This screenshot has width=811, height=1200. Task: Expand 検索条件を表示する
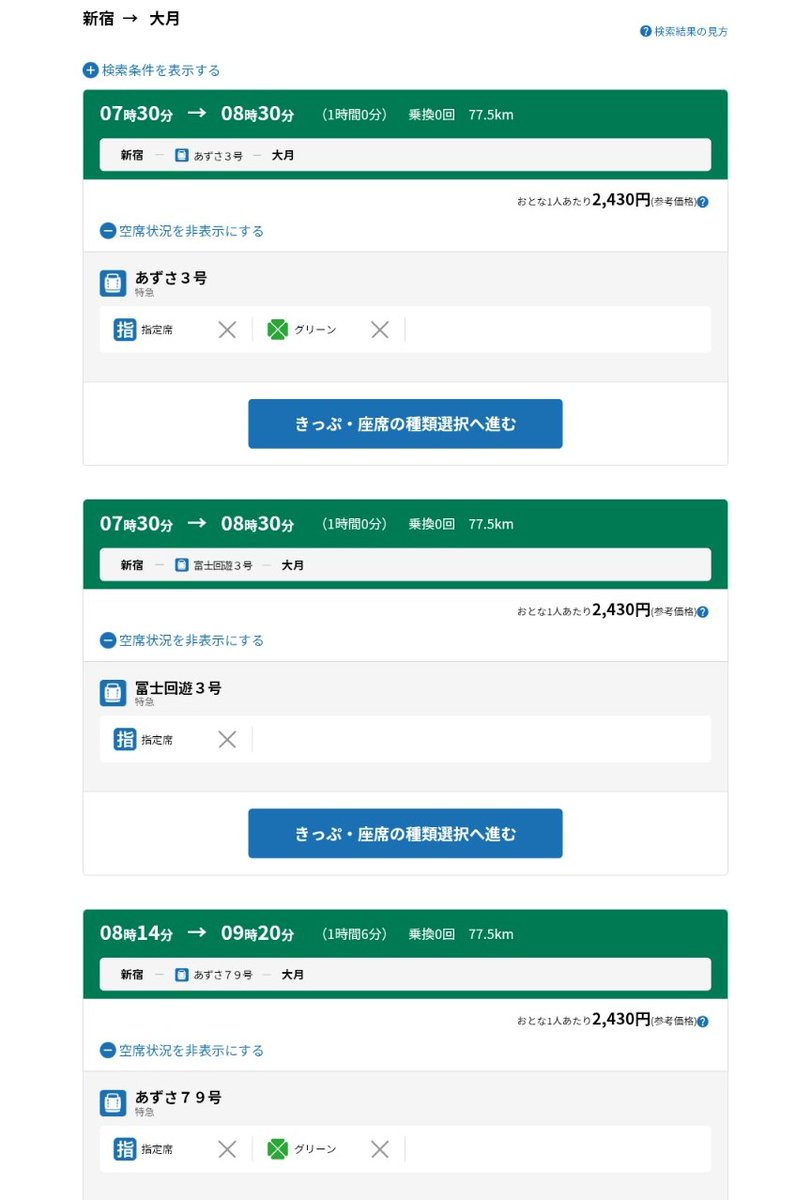coord(152,70)
